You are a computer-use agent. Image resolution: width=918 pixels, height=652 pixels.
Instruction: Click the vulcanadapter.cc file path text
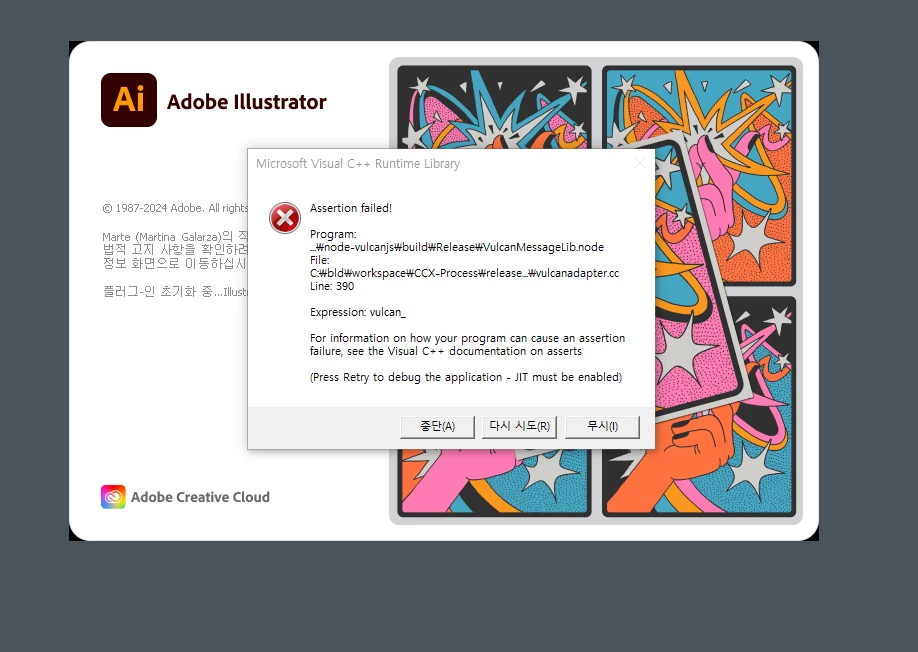[464, 273]
